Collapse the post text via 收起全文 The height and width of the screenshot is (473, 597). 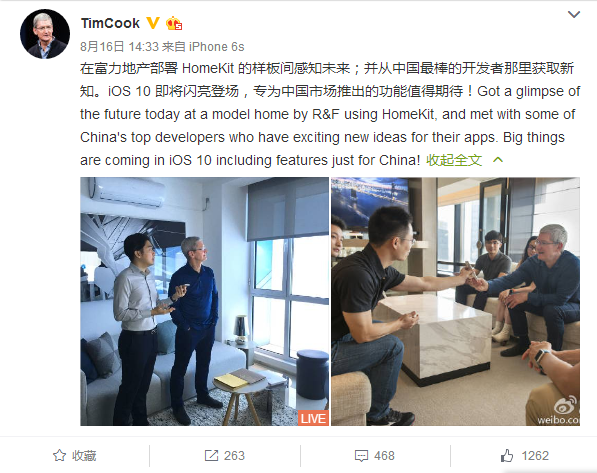[x=454, y=160]
